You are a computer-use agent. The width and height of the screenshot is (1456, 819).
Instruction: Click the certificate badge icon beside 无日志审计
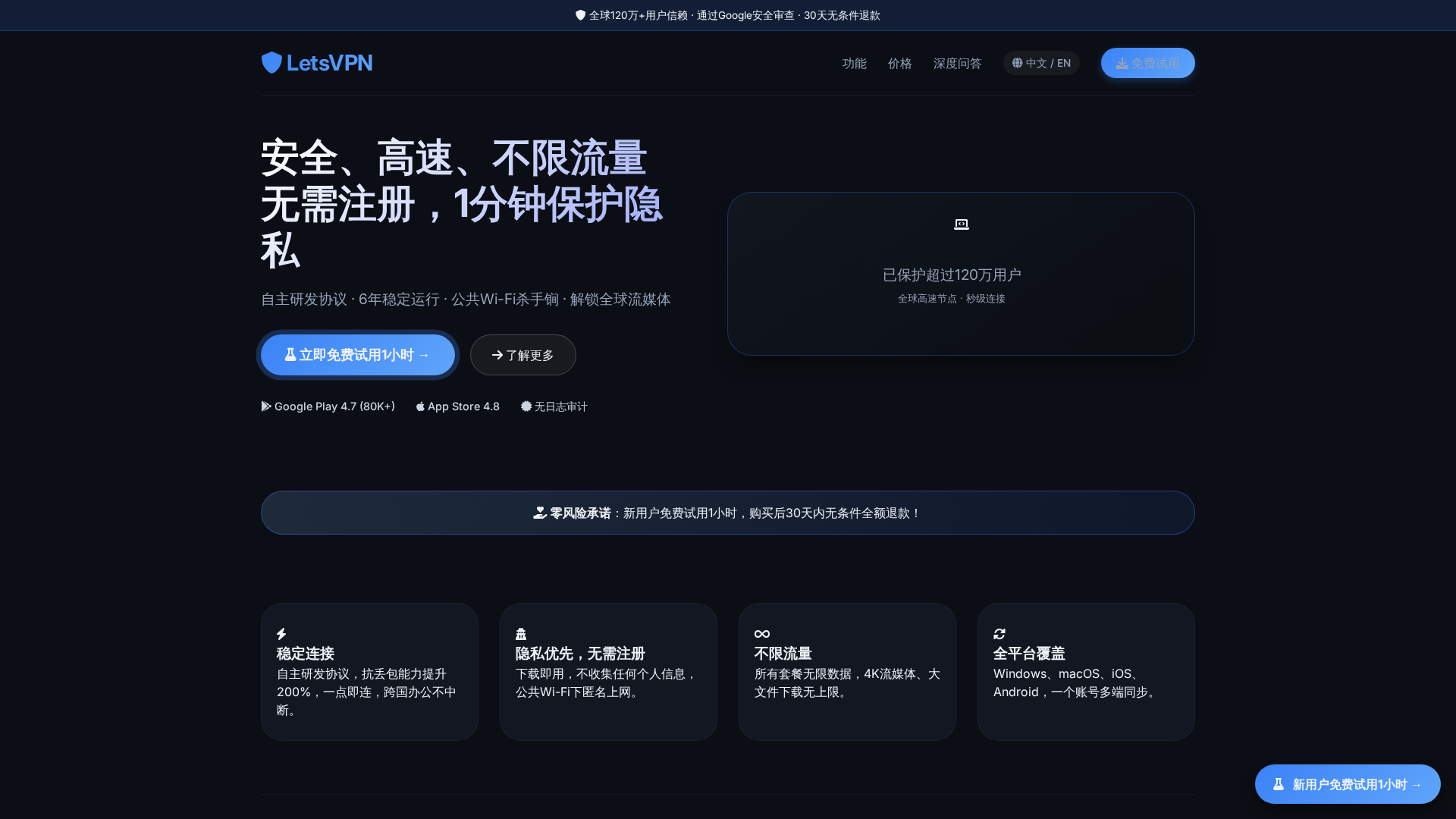(x=526, y=406)
